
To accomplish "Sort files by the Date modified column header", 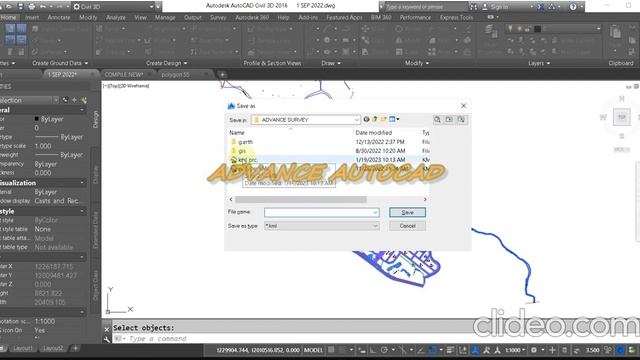I will point(373,133).
